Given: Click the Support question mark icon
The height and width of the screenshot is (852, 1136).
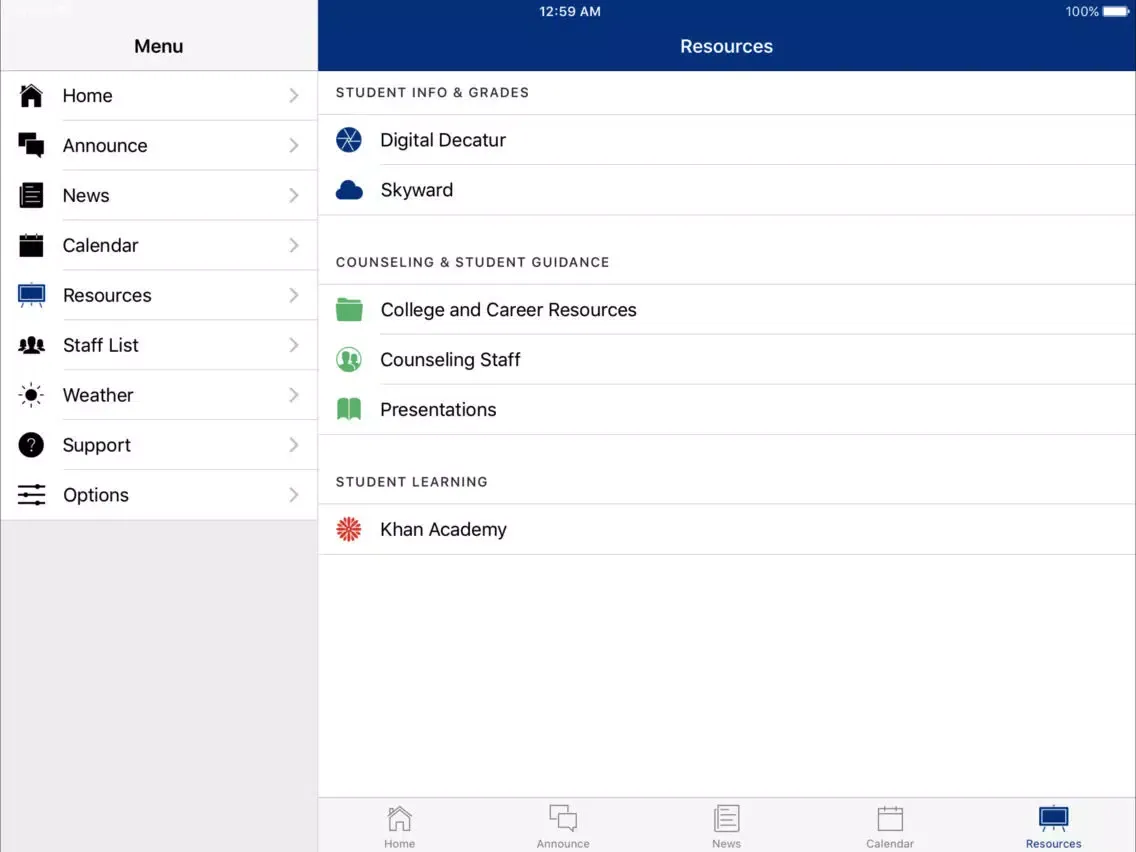Looking at the screenshot, I should (x=31, y=445).
